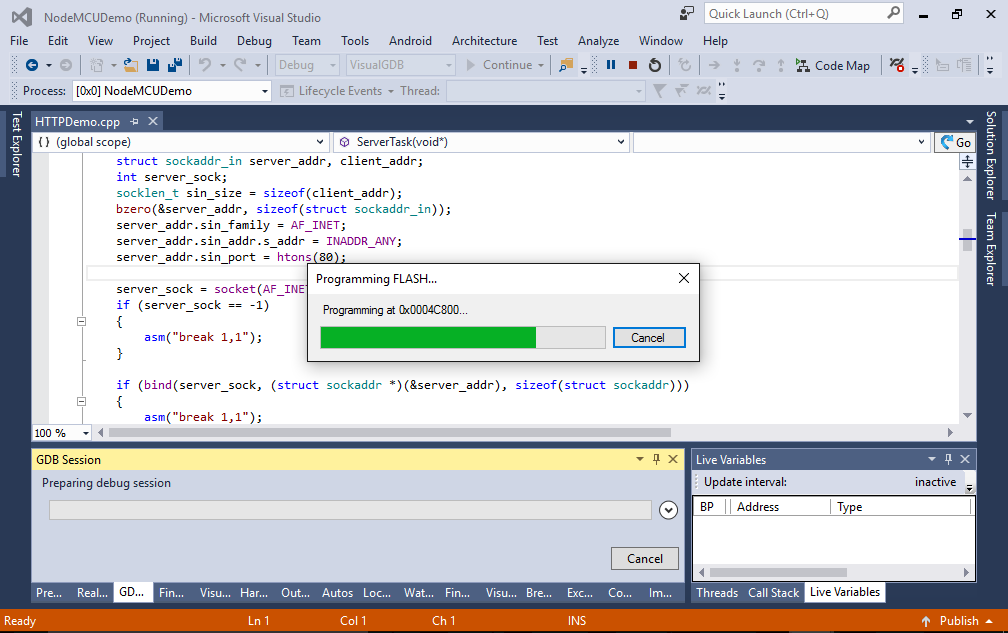The image size is (1008, 633).
Task: Open the Debug menu
Action: (x=254, y=40)
